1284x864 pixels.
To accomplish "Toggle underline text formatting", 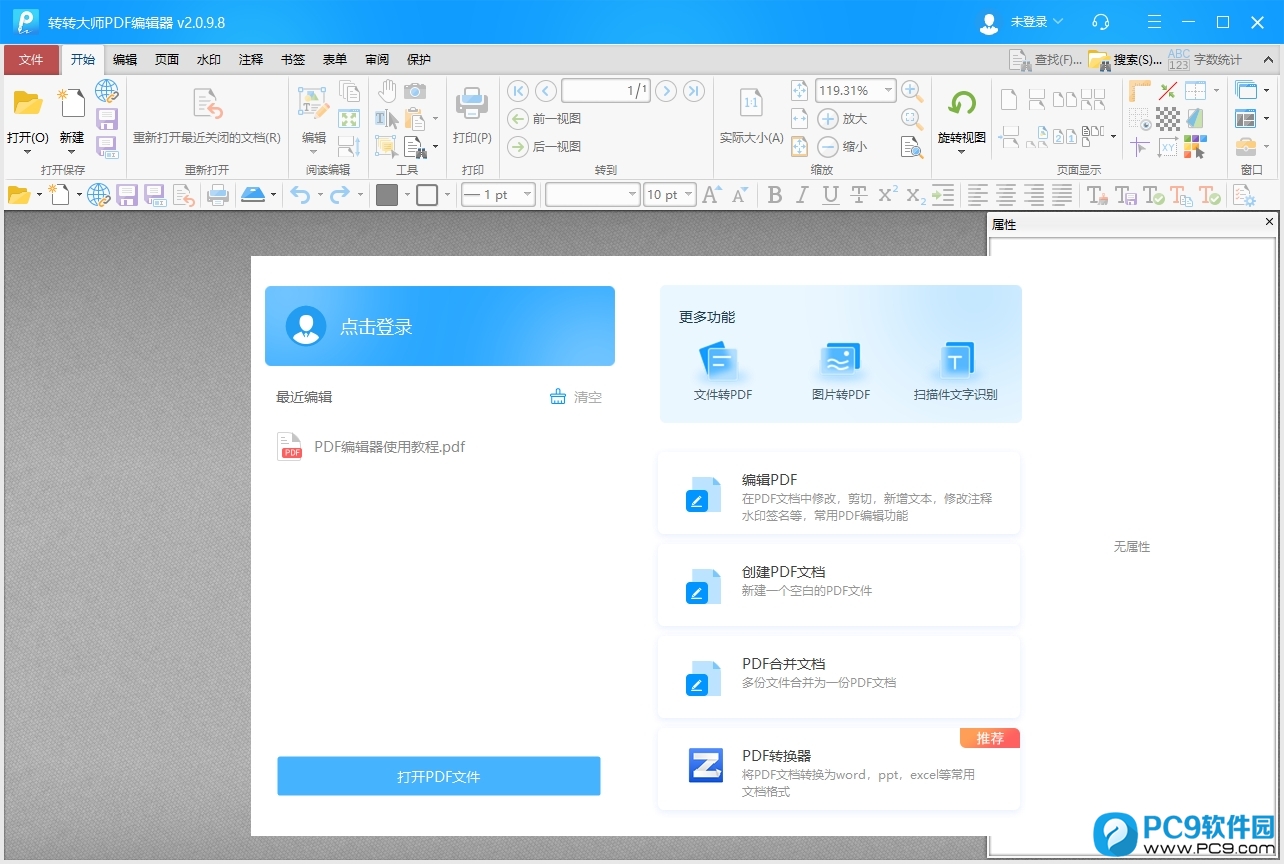I will (x=830, y=195).
